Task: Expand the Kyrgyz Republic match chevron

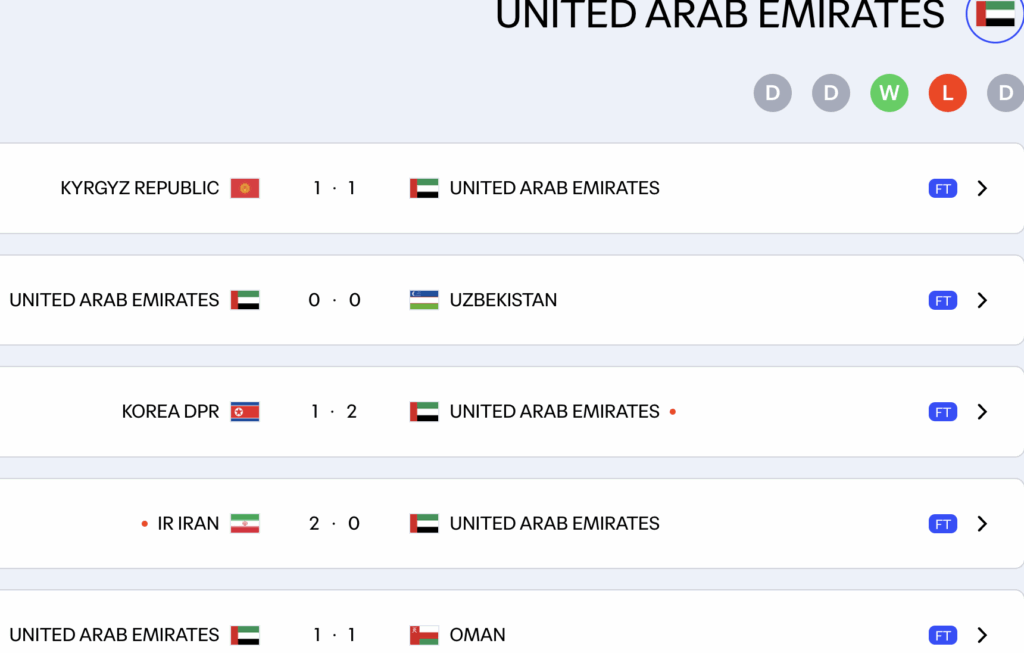Action: [x=982, y=188]
